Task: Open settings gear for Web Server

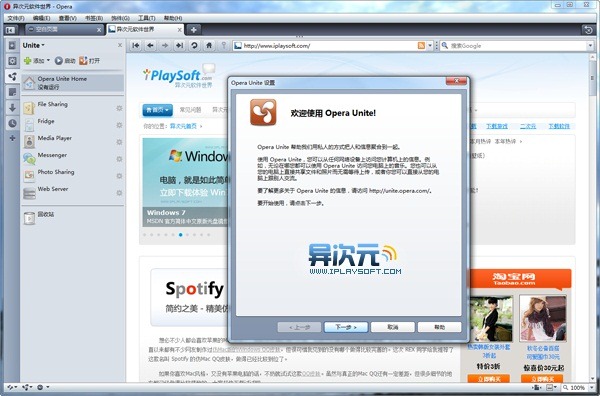Action: coord(119,193)
